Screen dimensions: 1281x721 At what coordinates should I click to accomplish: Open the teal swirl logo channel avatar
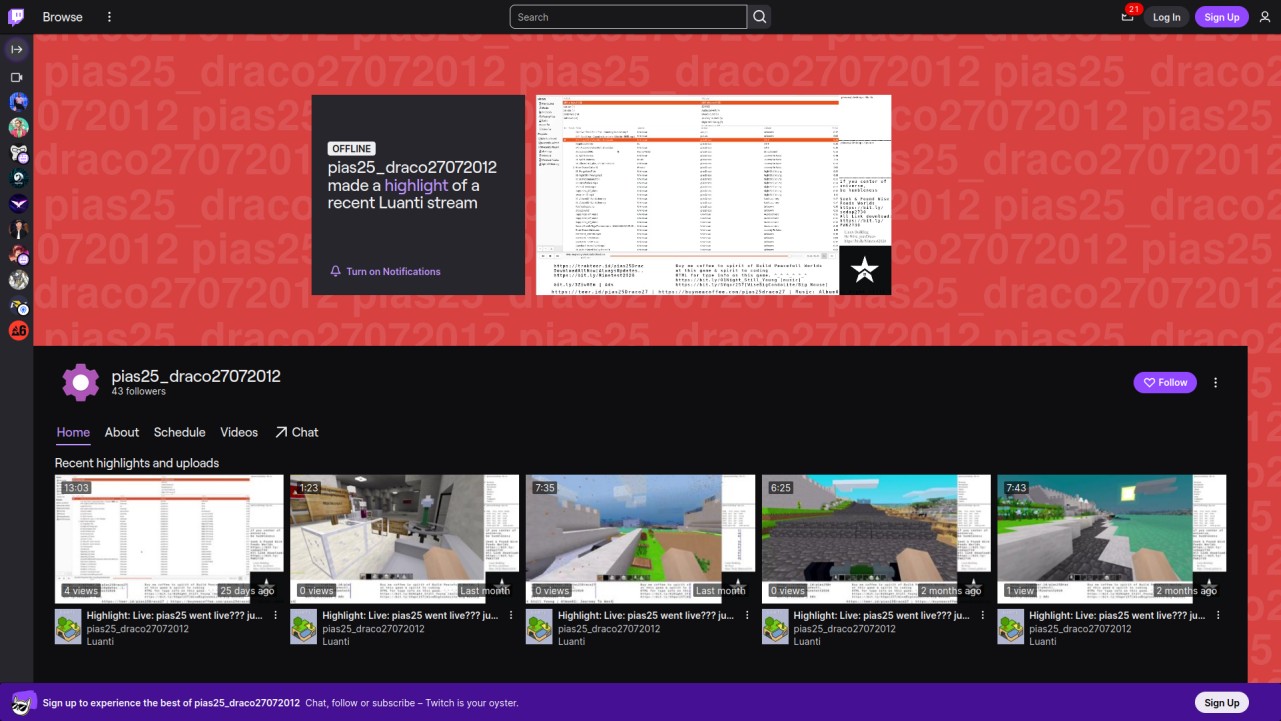(x=19, y=178)
